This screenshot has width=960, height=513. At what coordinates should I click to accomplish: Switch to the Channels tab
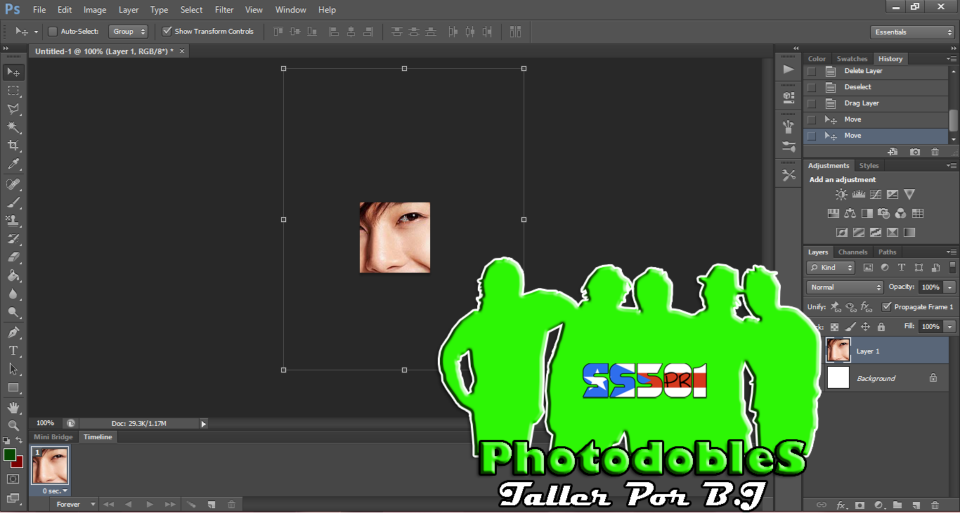tap(853, 252)
